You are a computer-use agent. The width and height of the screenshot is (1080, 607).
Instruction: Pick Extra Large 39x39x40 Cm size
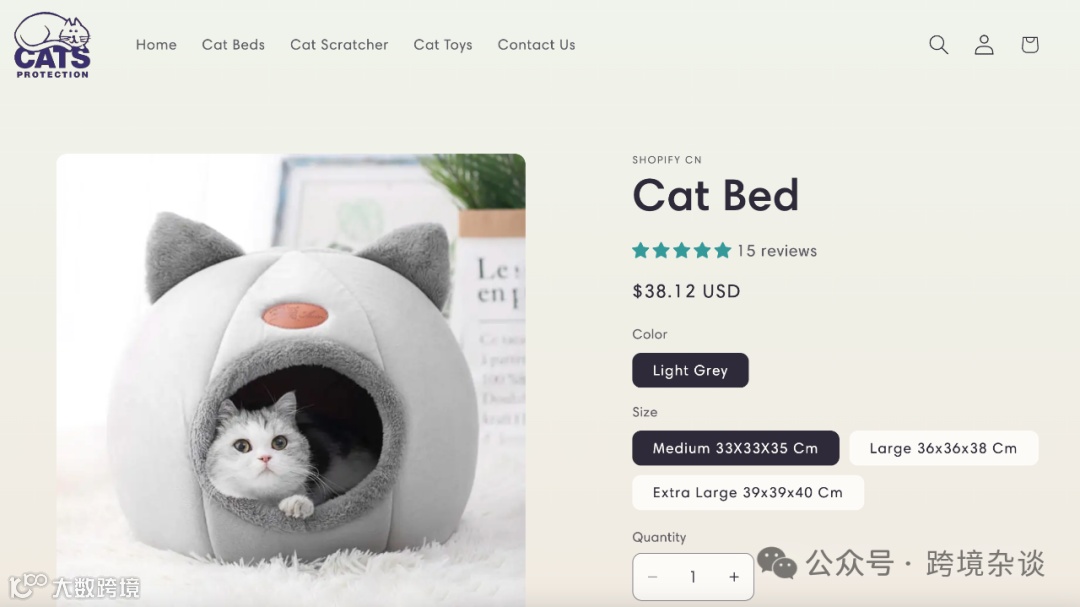click(748, 493)
